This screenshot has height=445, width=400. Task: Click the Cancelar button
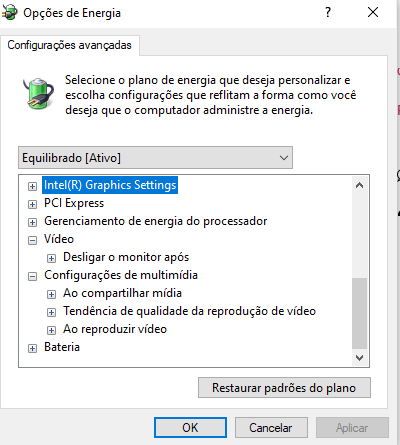point(271,428)
